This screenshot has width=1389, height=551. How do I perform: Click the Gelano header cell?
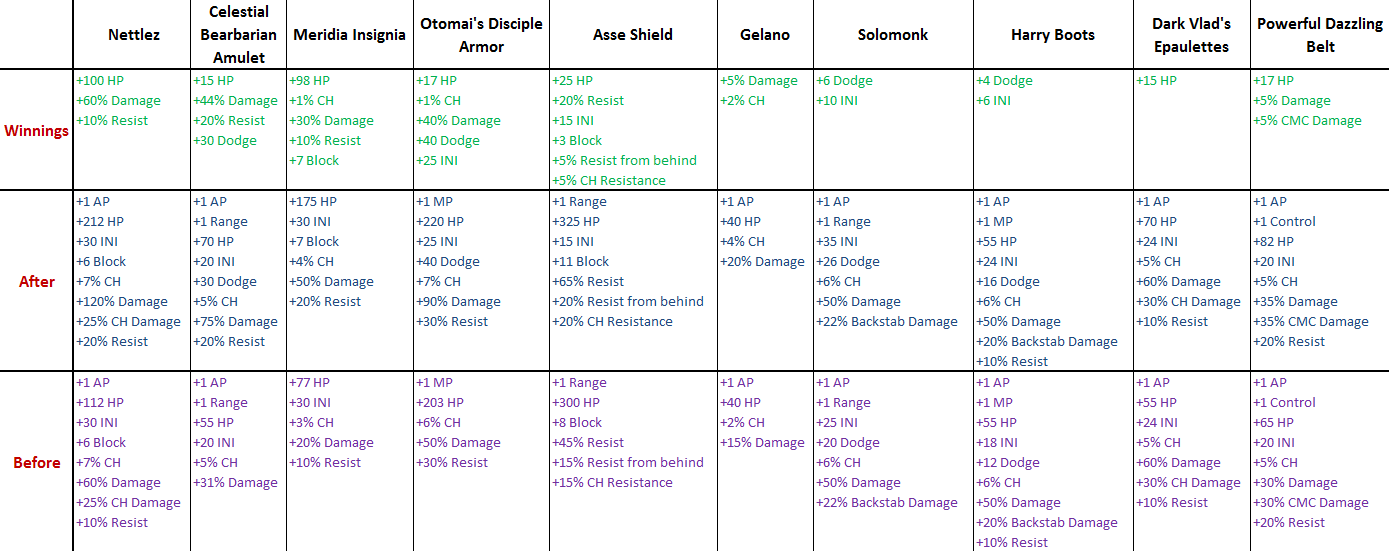click(x=765, y=34)
